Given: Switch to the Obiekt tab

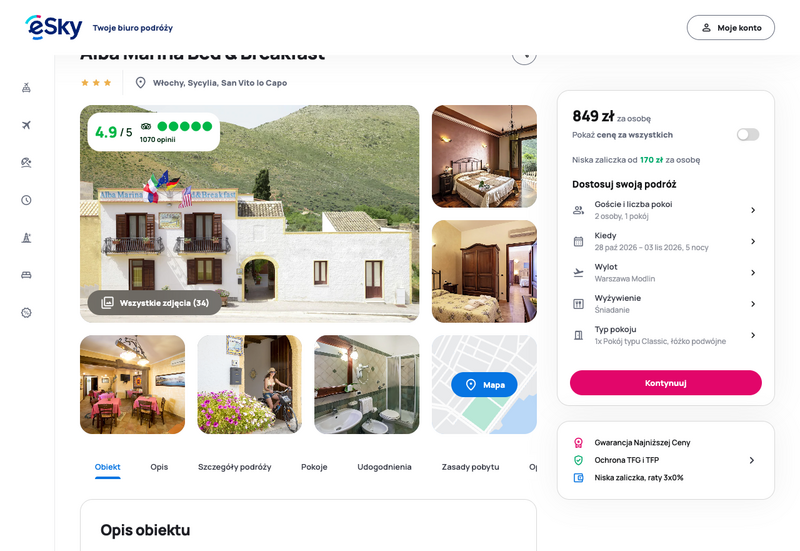Looking at the screenshot, I should tap(108, 467).
